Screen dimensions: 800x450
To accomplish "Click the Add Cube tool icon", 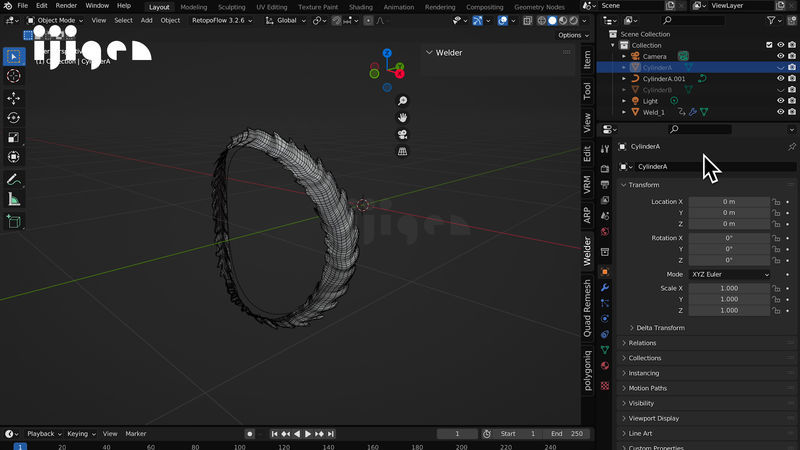I will [14, 222].
